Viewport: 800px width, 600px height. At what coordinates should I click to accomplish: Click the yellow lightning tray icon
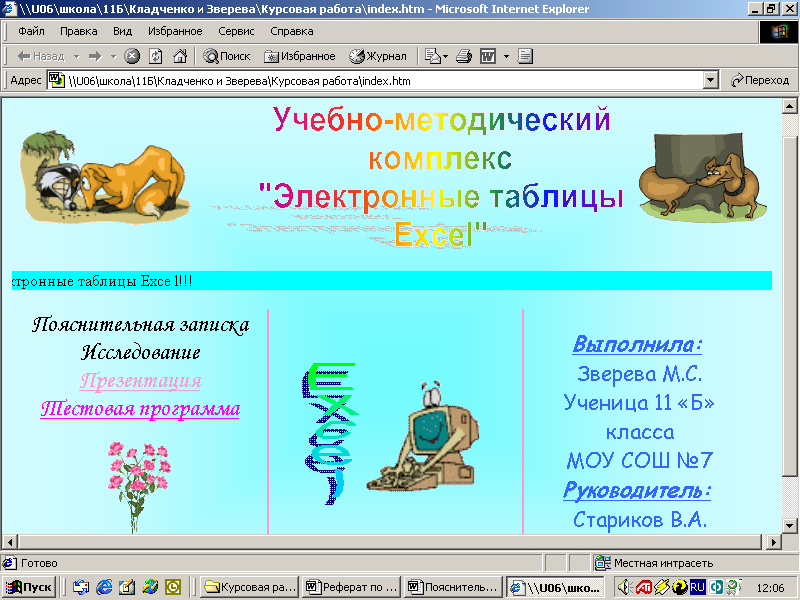pyautogui.click(x=661, y=588)
